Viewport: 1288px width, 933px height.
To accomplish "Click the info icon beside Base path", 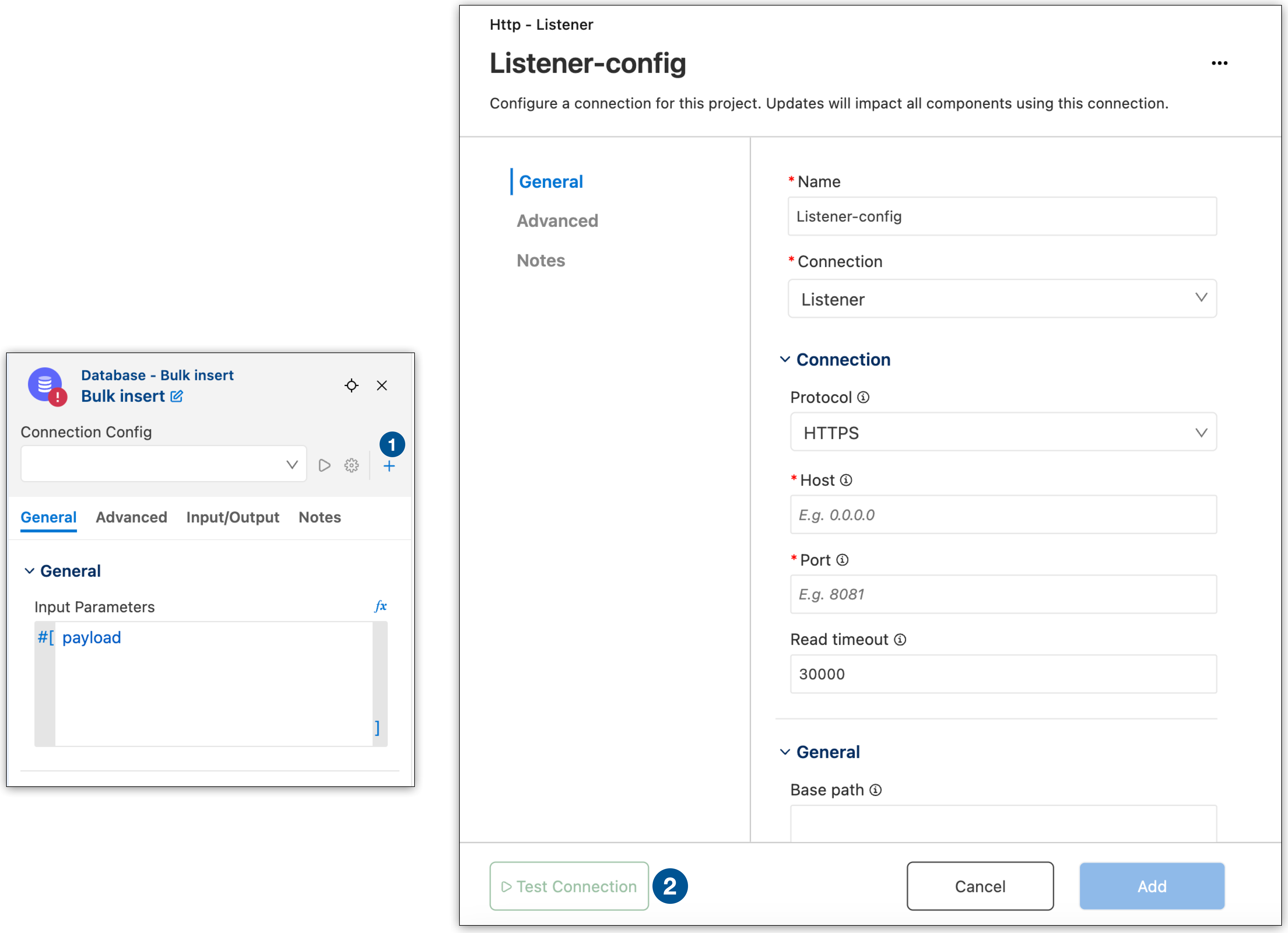I will point(876,790).
